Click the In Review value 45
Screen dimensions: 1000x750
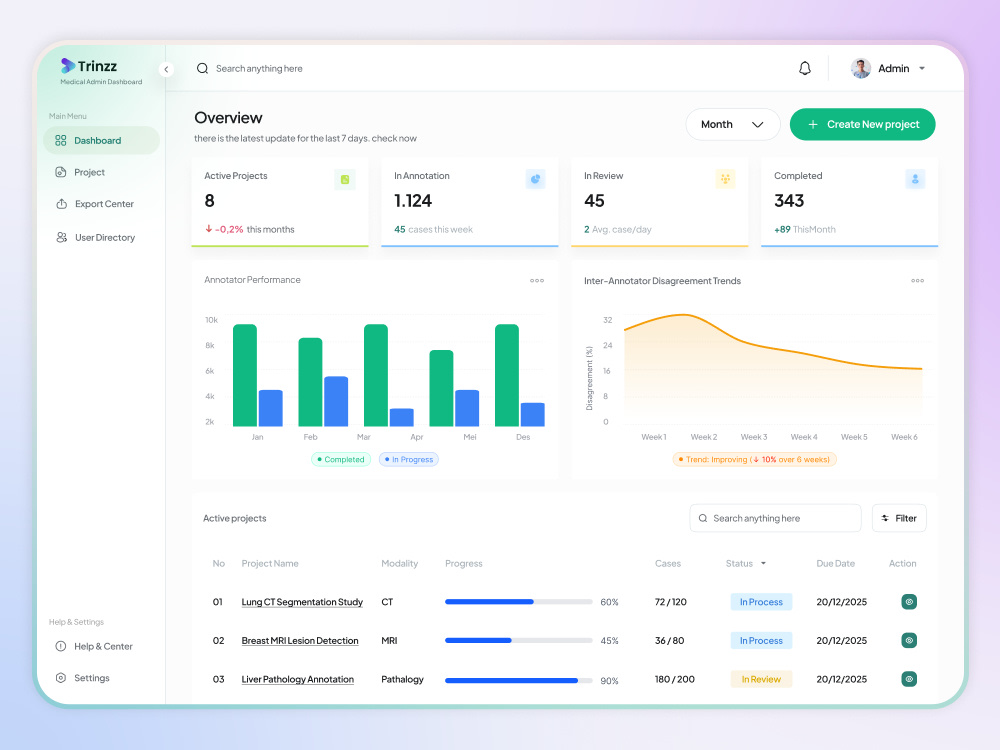pos(594,201)
